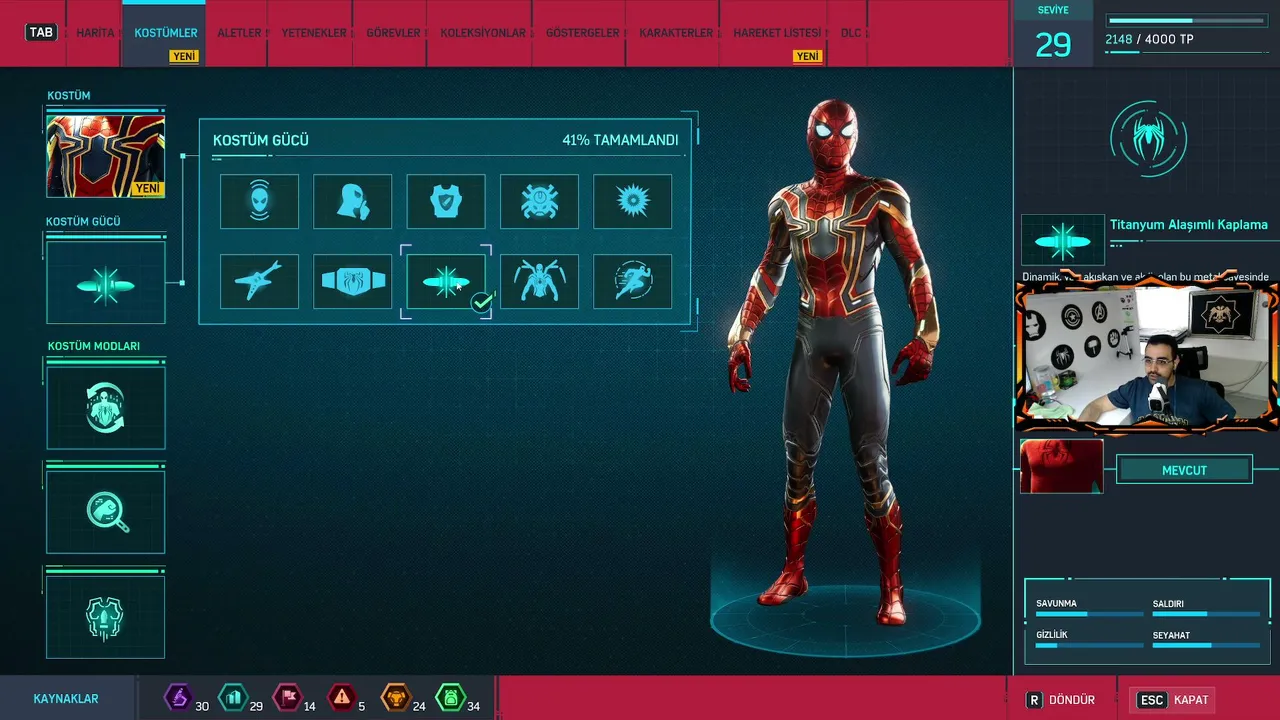Click the power icon beside Titanyum Alaşımlı Kaplama

pyautogui.click(x=1063, y=240)
